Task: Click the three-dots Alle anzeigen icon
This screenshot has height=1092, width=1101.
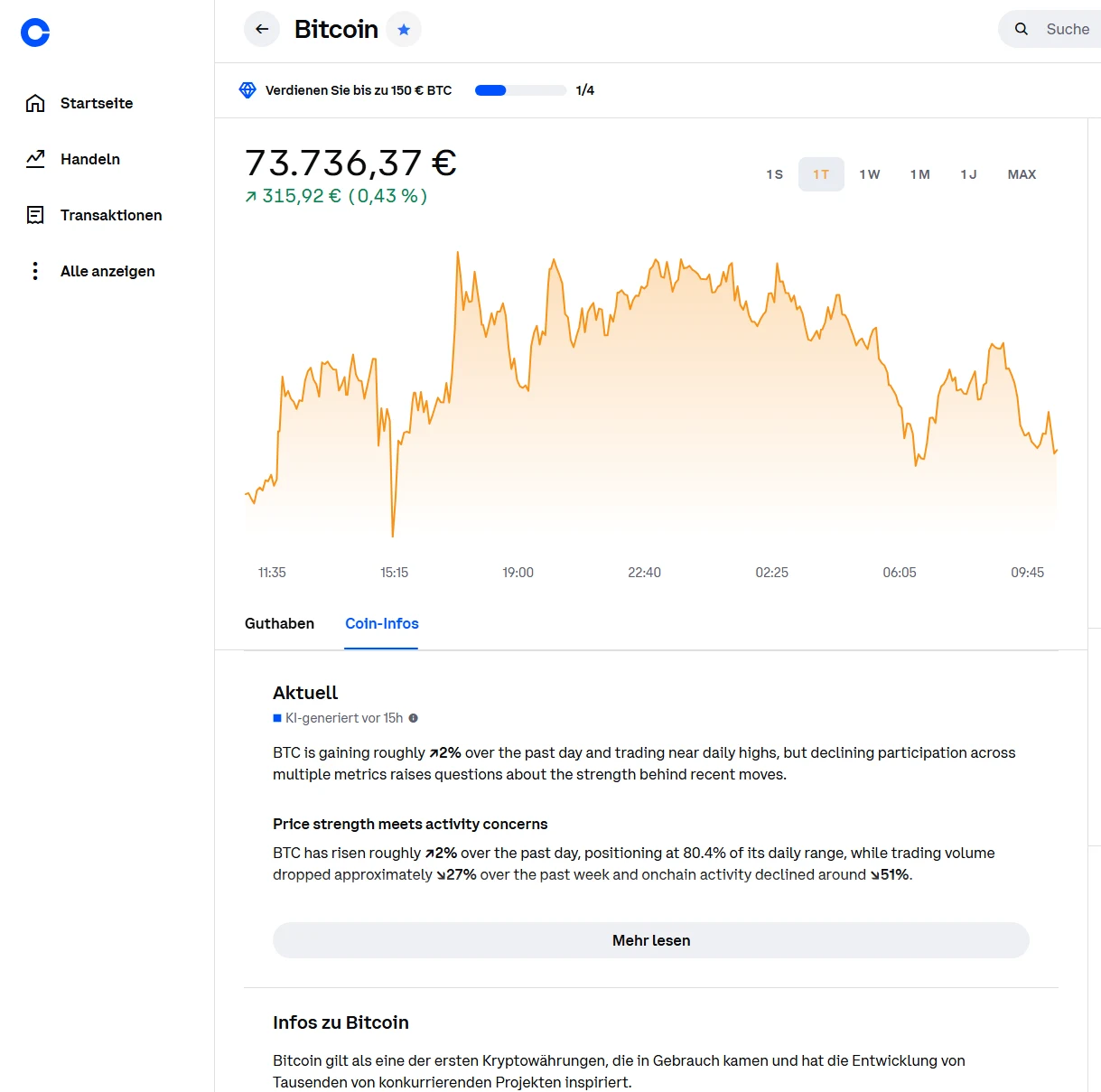Action: click(35, 271)
